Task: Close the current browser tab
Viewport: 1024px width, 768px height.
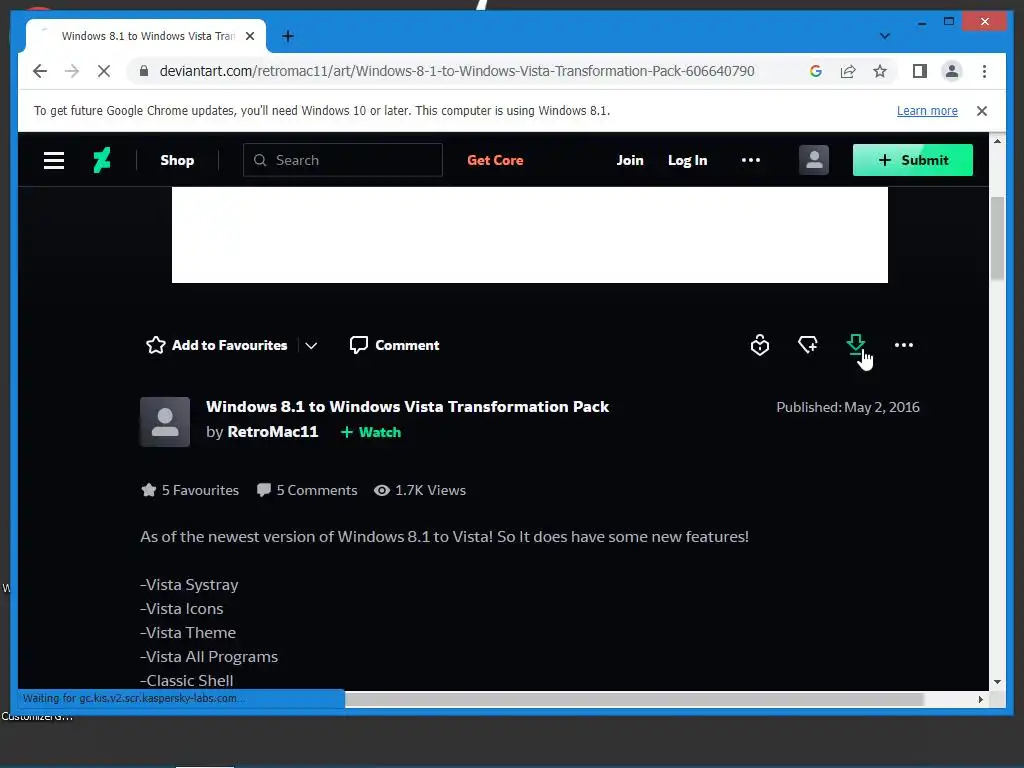Action: point(249,36)
